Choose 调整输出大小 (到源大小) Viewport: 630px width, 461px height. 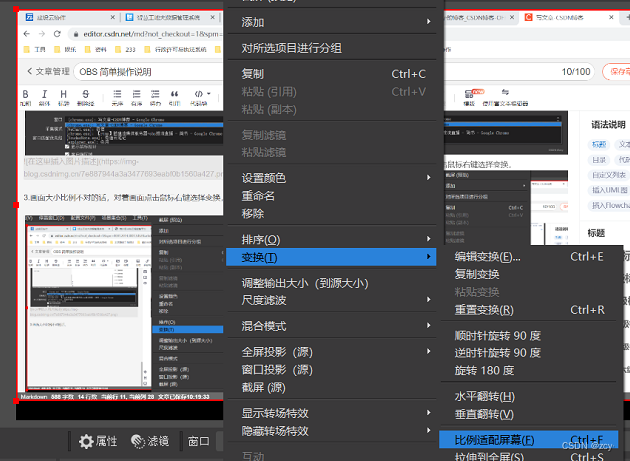click(331, 283)
